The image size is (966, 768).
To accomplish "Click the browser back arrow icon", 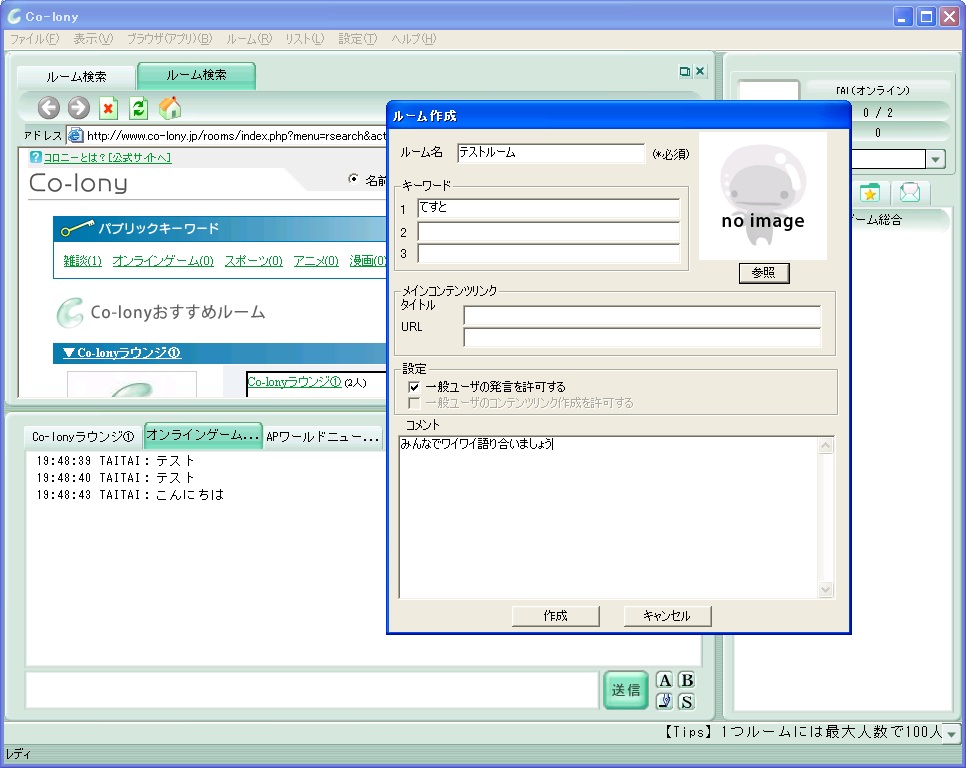I will (x=49, y=108).
